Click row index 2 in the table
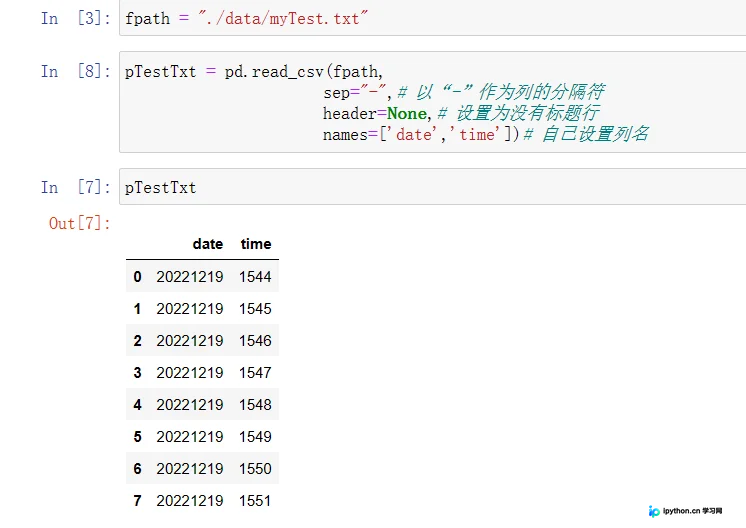The width and height of the screenshot is (746, 528). click(137, 341)
